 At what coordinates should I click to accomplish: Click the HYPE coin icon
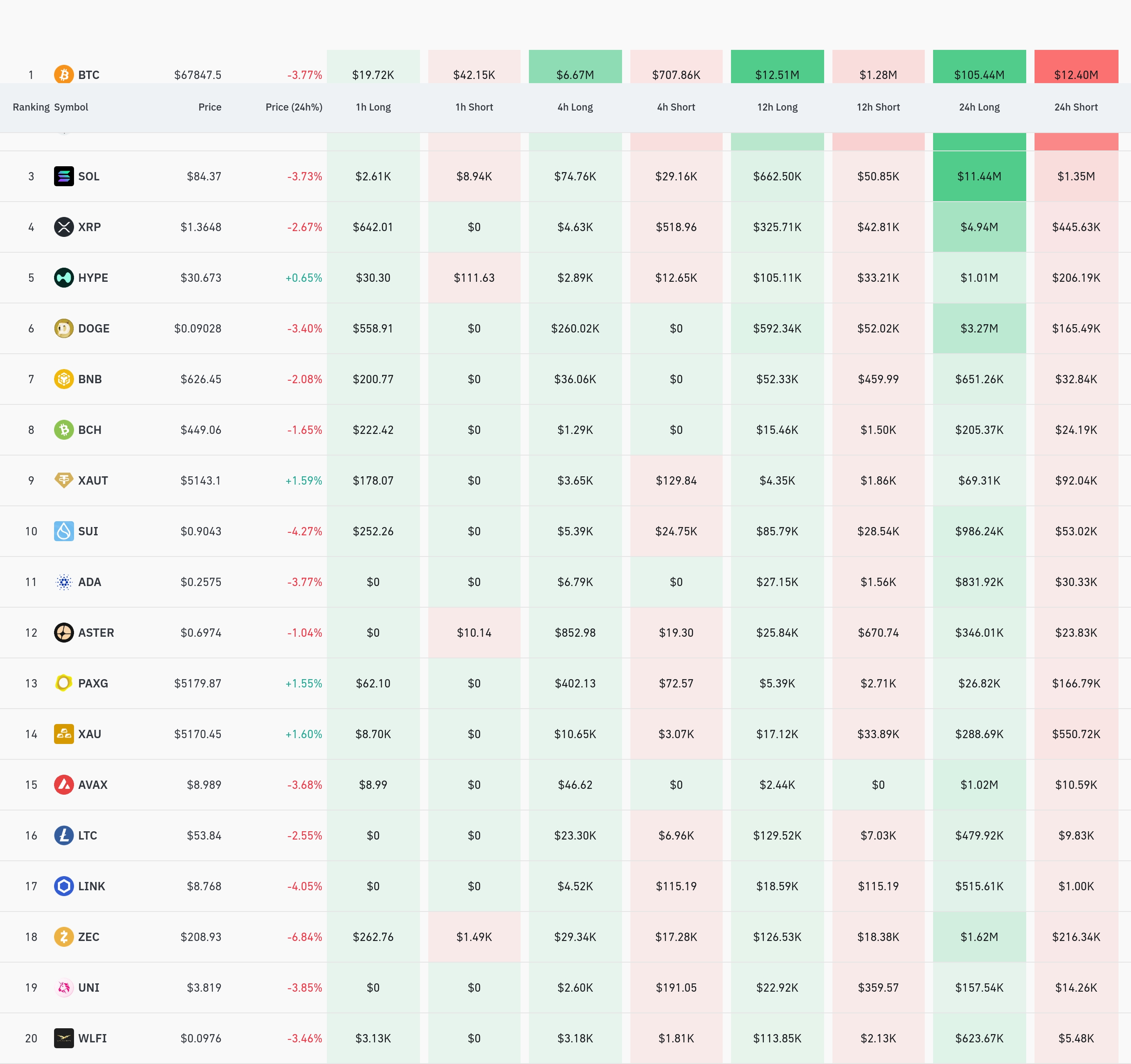(x=64, y=278)
